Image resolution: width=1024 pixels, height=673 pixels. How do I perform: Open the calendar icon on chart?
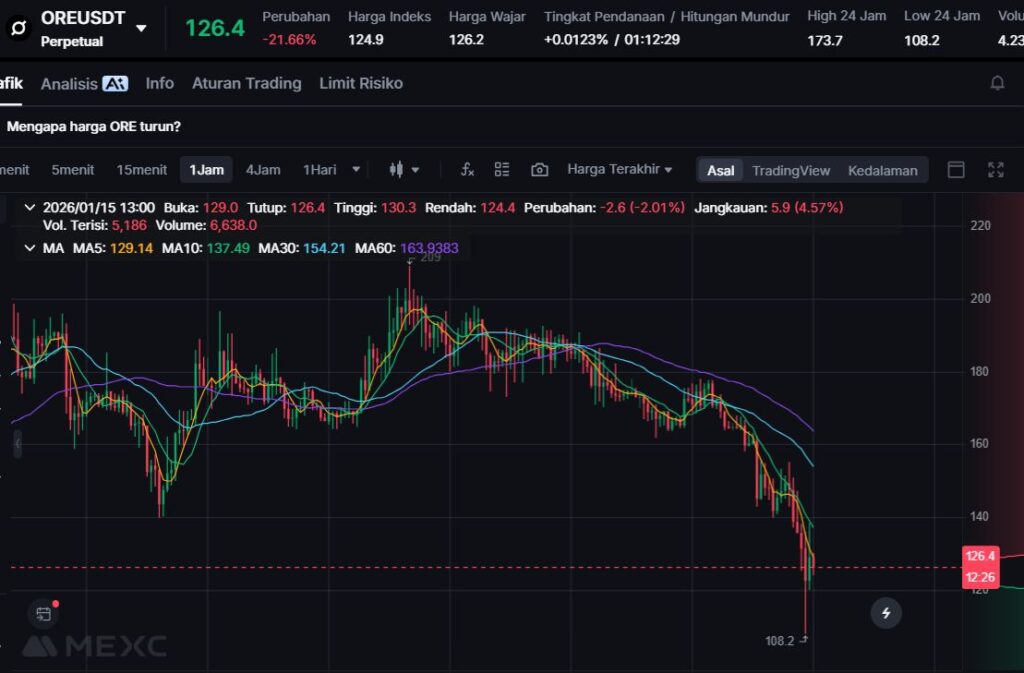click(x=43, y=613)
